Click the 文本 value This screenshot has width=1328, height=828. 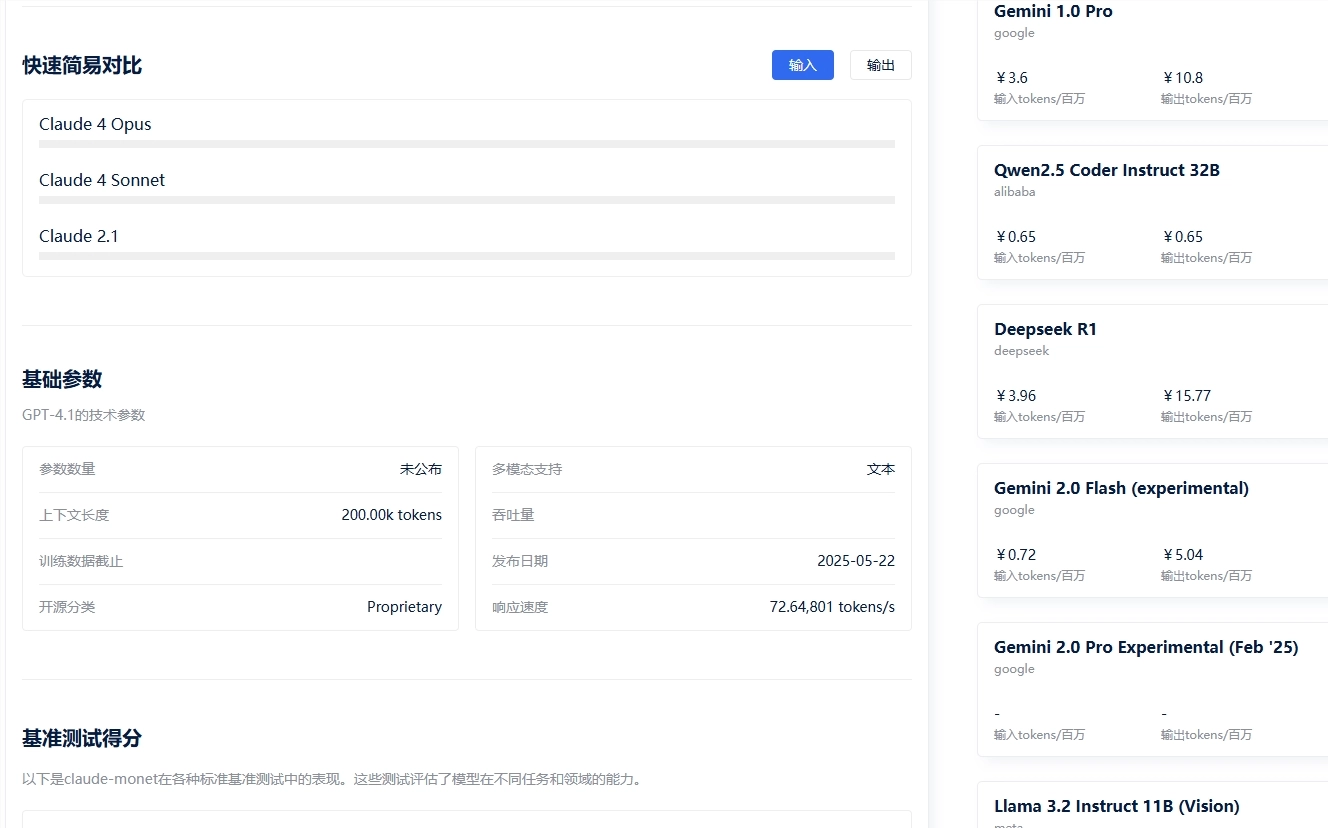click(x=881, y=469)
